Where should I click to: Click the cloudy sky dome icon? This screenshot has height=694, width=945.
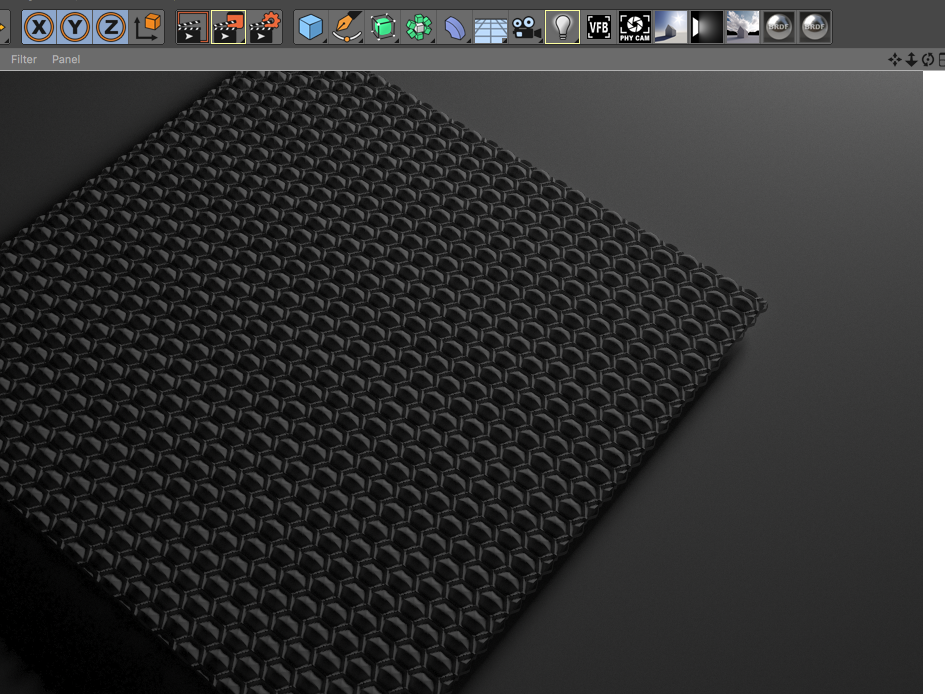click(x=742, y=27)
